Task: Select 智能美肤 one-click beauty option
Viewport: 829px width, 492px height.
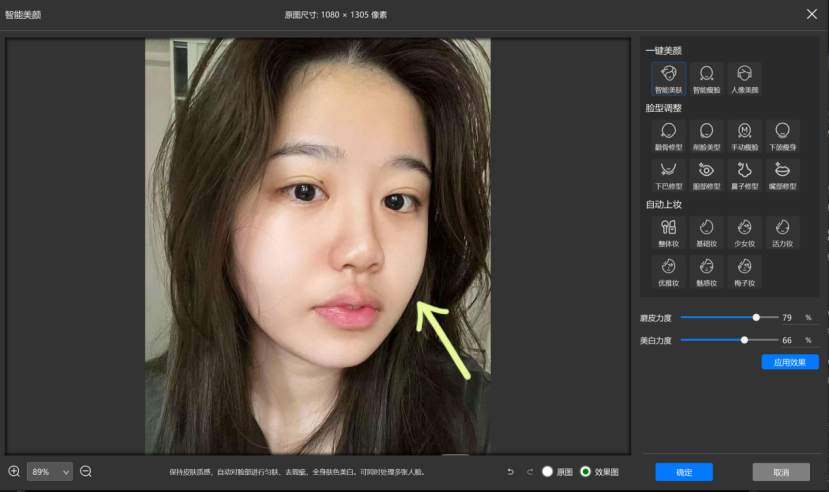Action: click(x=668, y=79)
